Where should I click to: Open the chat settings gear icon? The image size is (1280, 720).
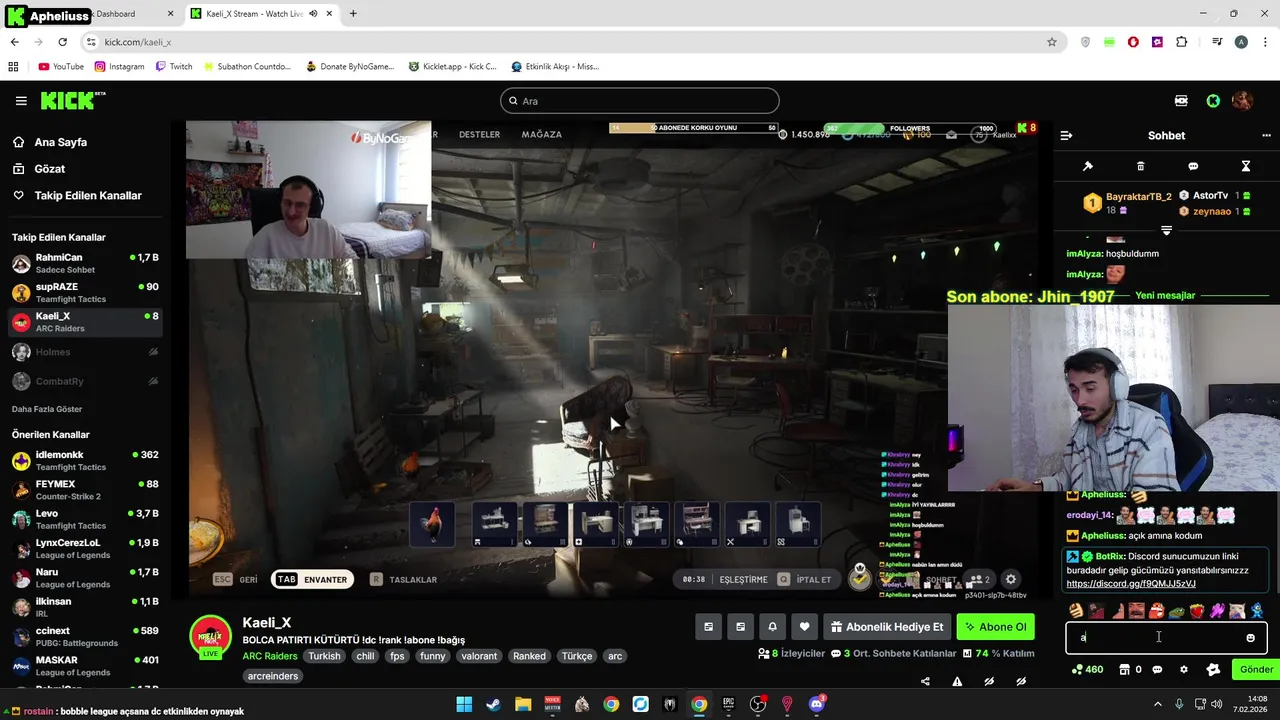coord(1184,670)
